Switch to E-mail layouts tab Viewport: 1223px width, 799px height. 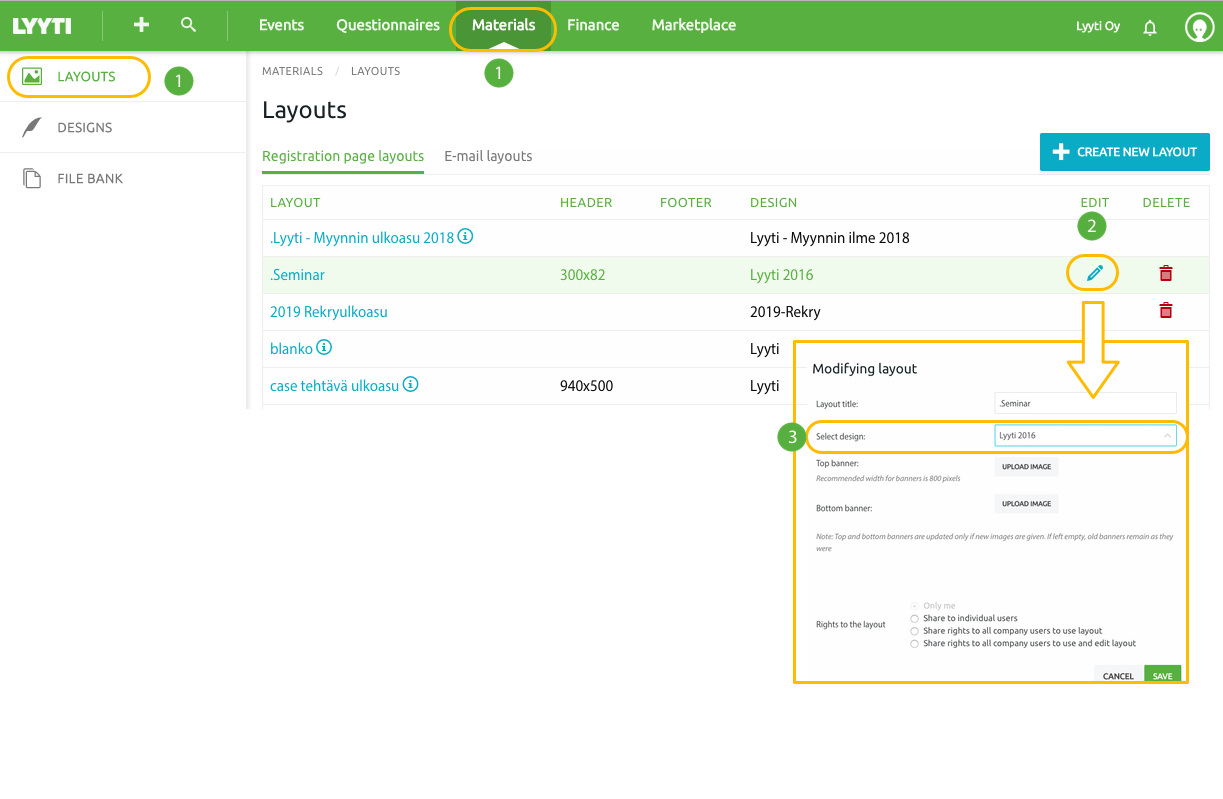[x=488, y=156]
